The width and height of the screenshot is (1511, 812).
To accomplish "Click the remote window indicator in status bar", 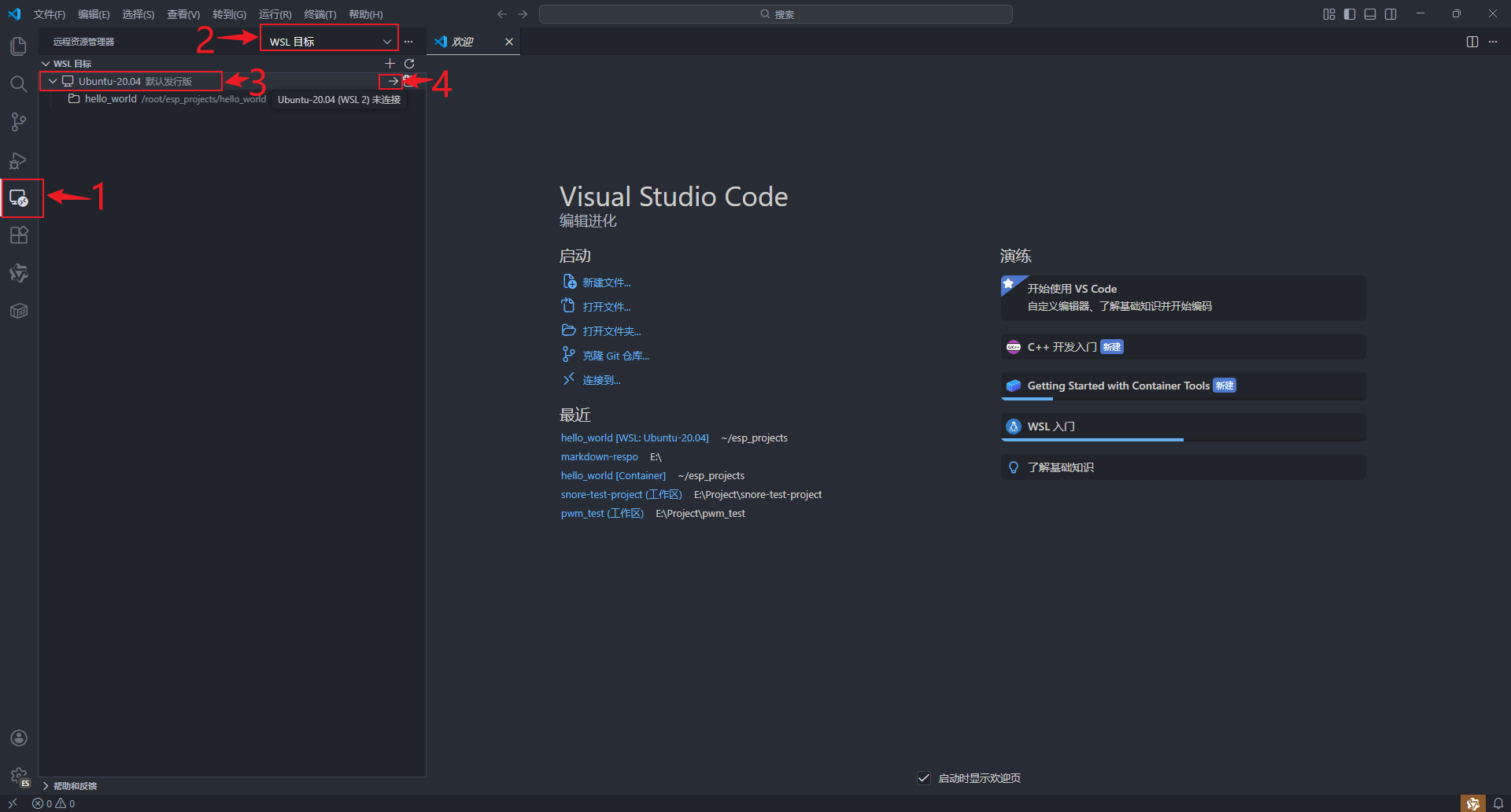I will 13,803.
